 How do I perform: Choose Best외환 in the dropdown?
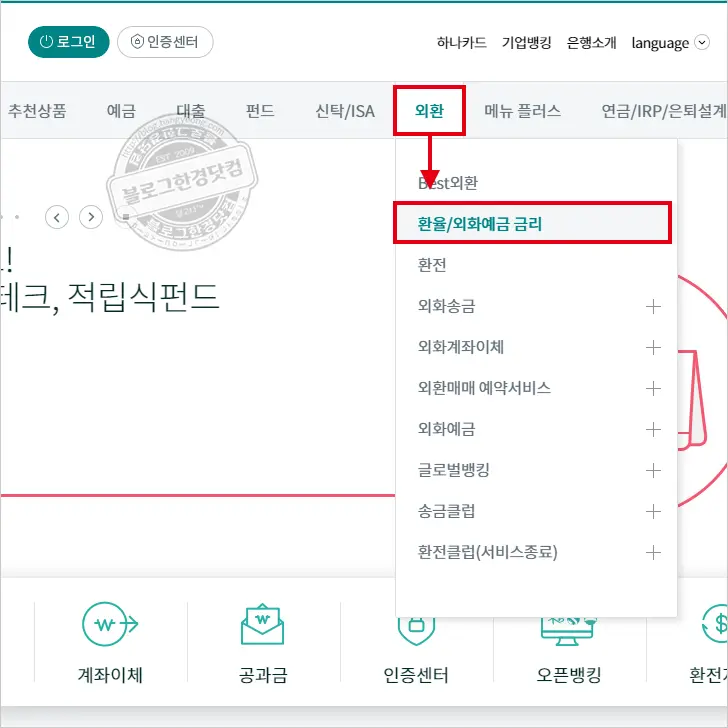(x=448, y=183)
